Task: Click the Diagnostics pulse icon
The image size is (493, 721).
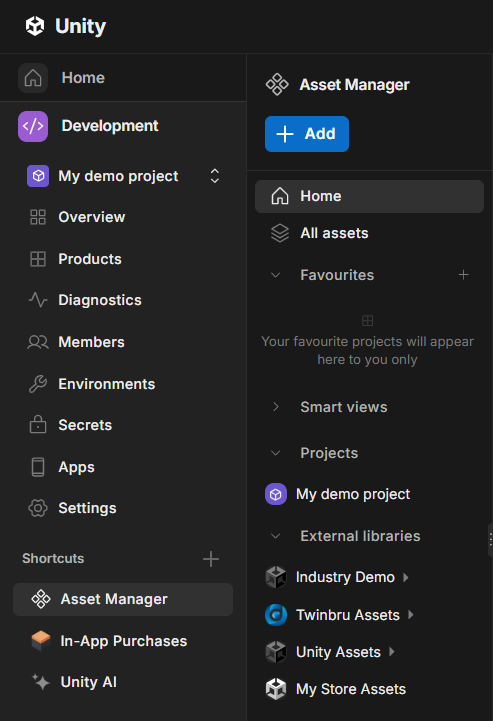Action: (38, 300)
